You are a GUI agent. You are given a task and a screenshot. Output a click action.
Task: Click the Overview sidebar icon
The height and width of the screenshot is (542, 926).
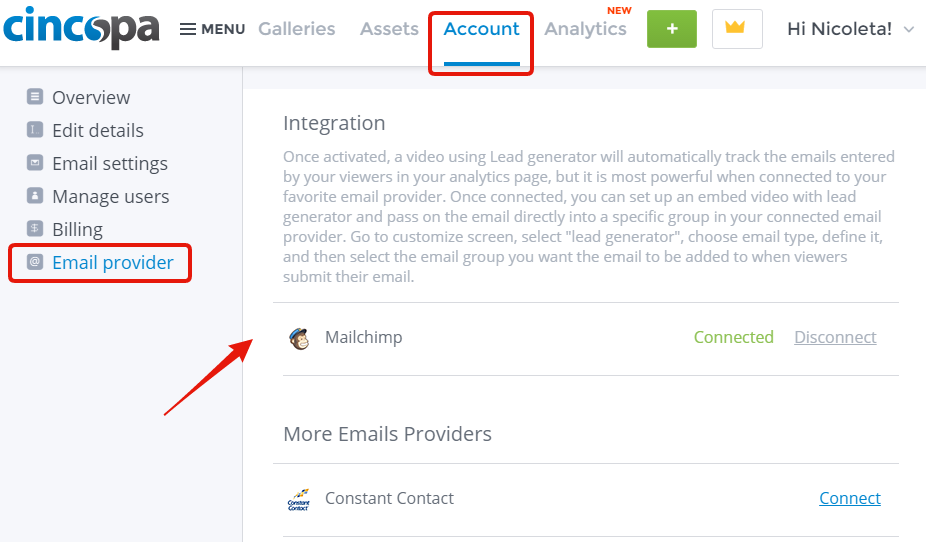(35, 96)
